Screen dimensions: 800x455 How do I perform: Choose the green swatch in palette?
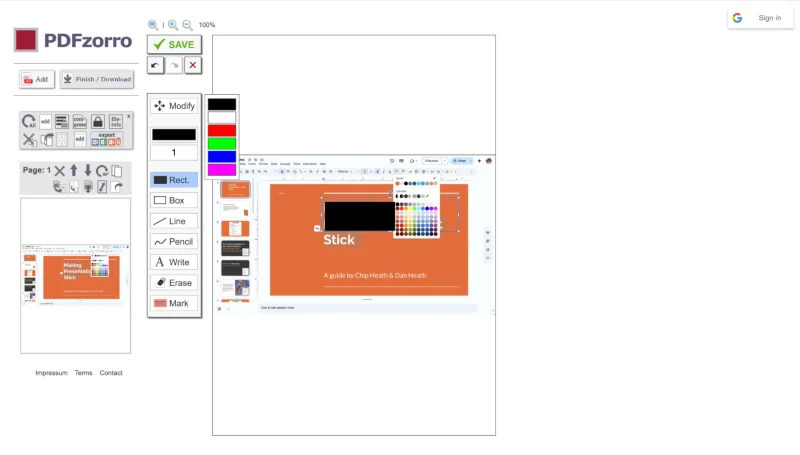(x=222, y=144)
